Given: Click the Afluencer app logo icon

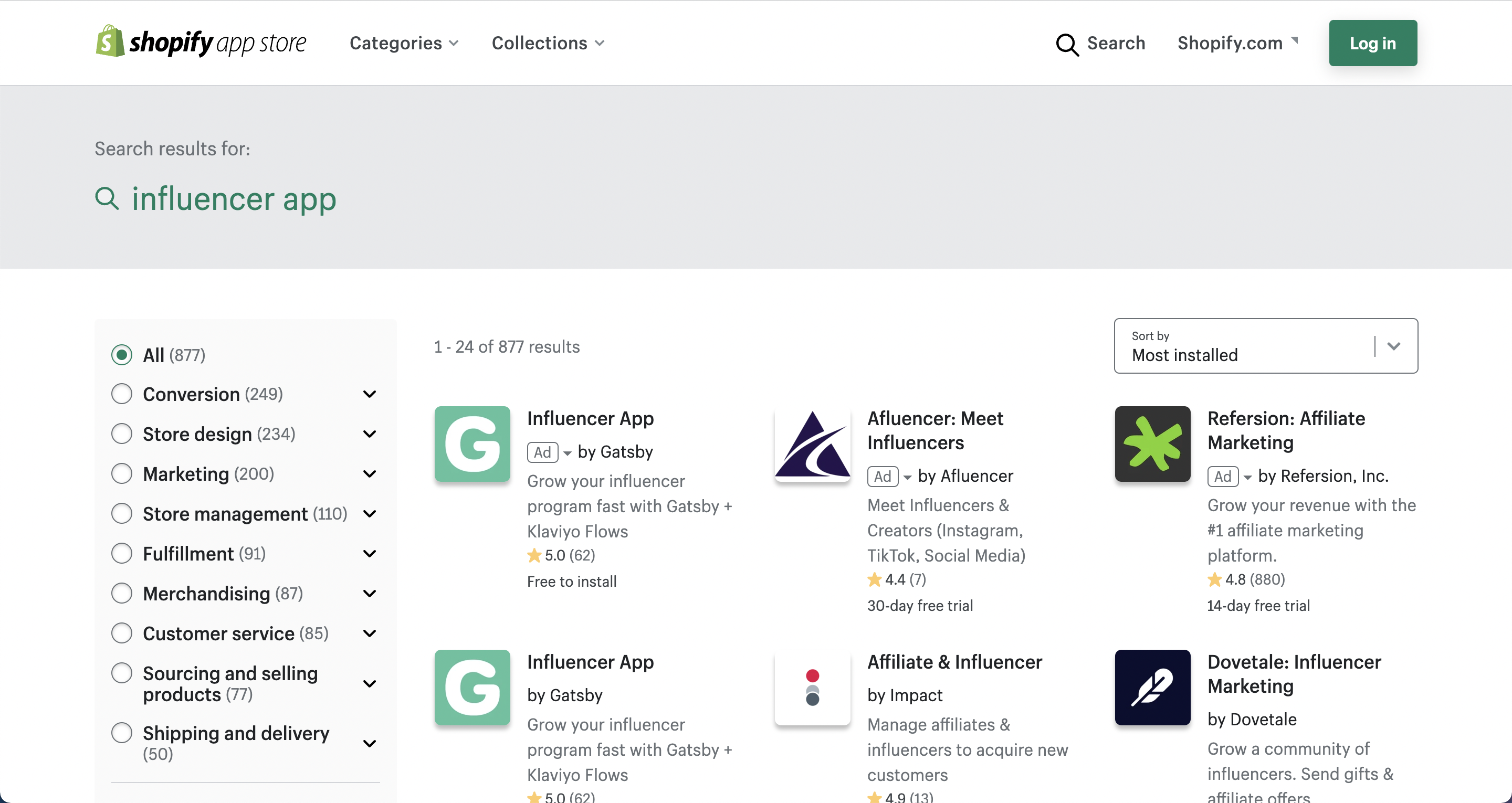Looking at the screenshot, I should pos(812,444).
